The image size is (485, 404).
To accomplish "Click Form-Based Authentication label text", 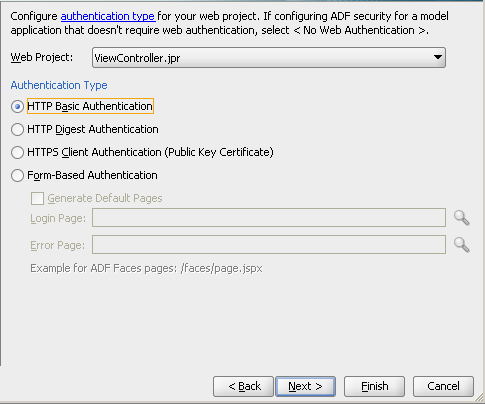I will point(92,175).
